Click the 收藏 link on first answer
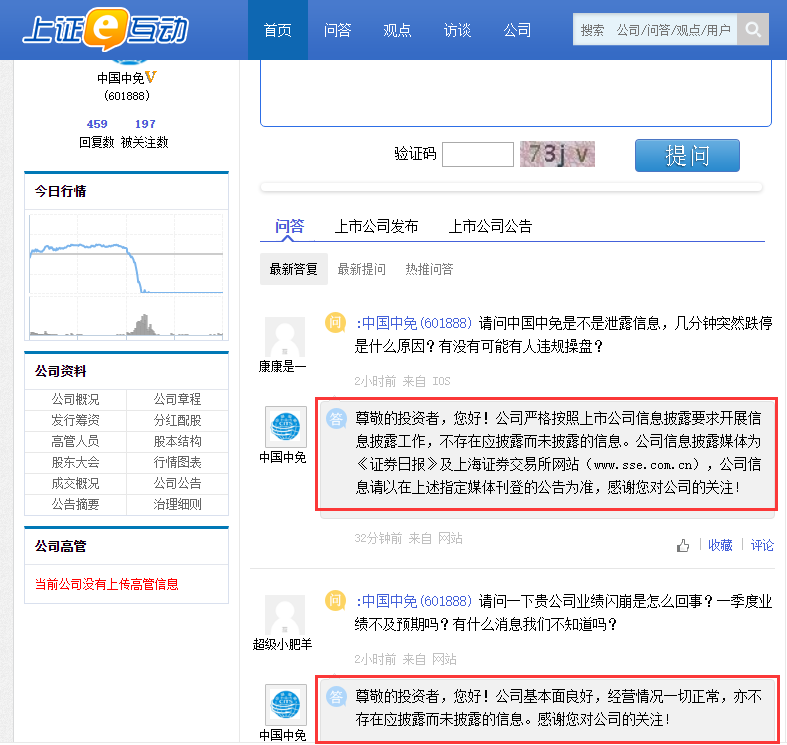Screen dimensions: 787x745 720,545
